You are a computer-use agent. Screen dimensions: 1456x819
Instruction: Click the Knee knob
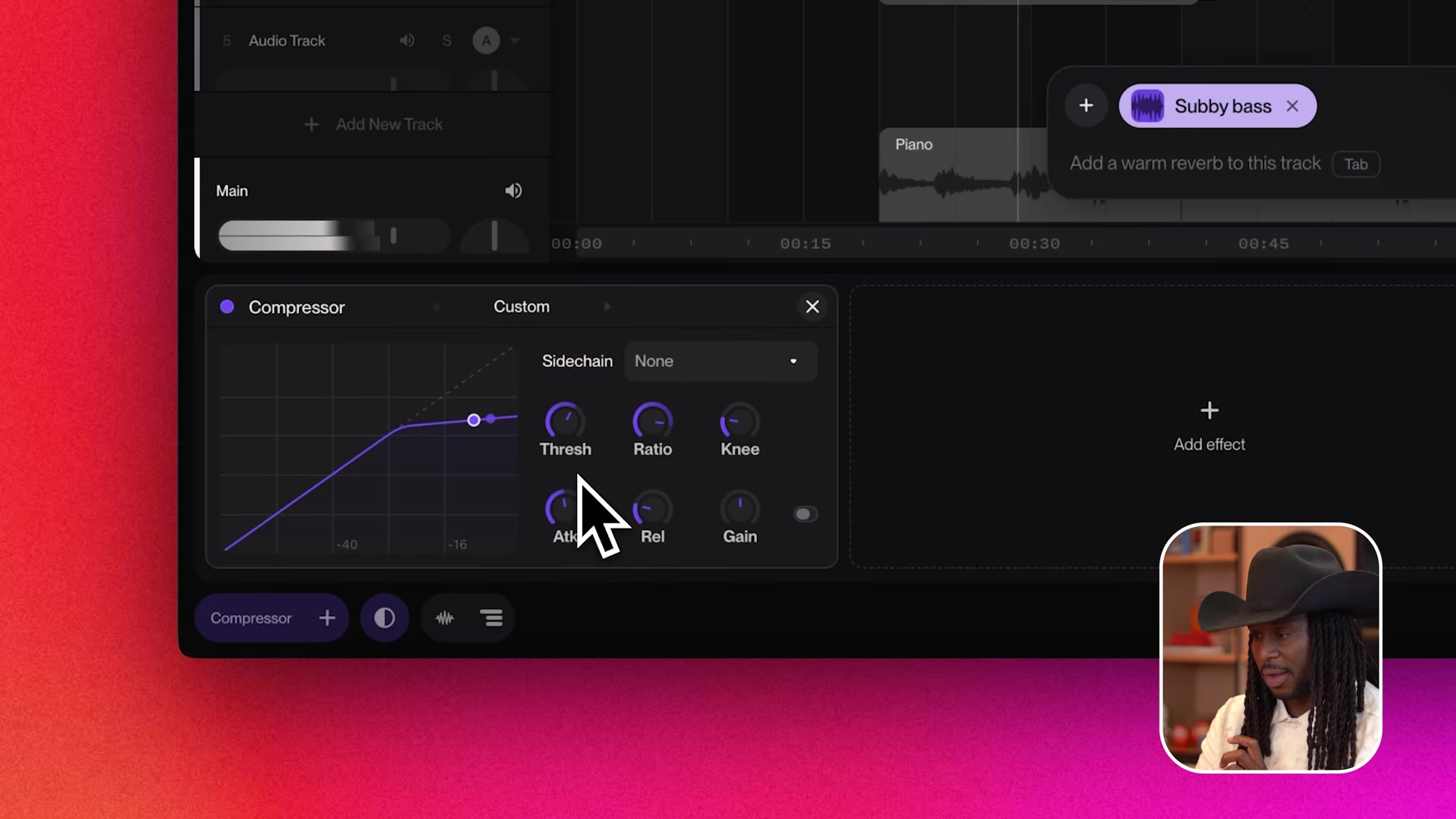click(x=739, y=421)
